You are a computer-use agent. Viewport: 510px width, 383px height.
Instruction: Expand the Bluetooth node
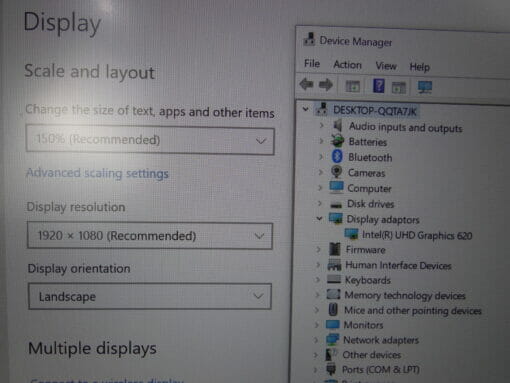click(321, 156)
